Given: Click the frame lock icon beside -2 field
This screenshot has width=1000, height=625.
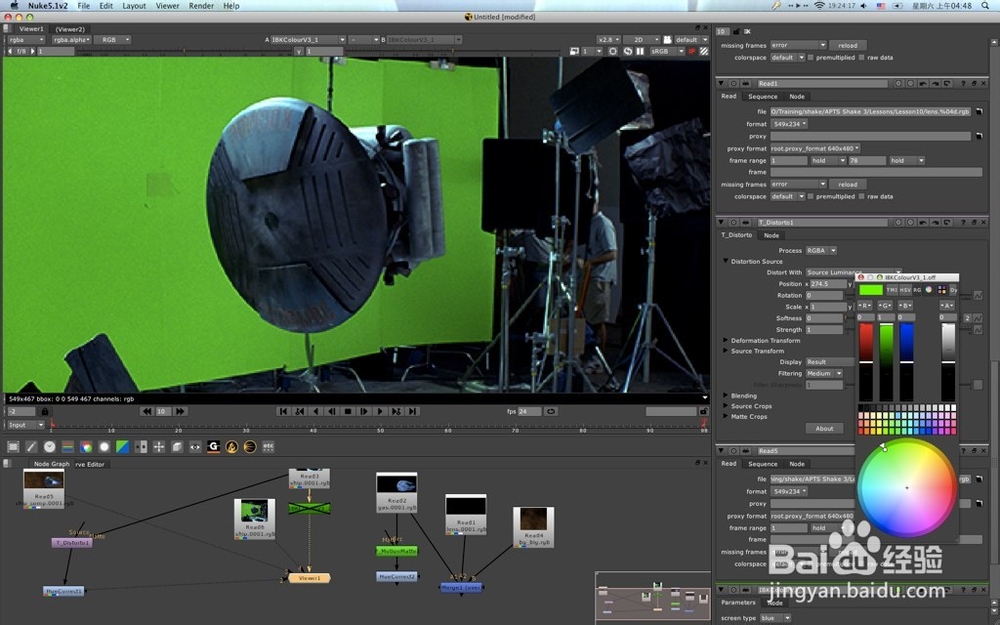Looking at the screenshot, I should (x=45, y=412).
